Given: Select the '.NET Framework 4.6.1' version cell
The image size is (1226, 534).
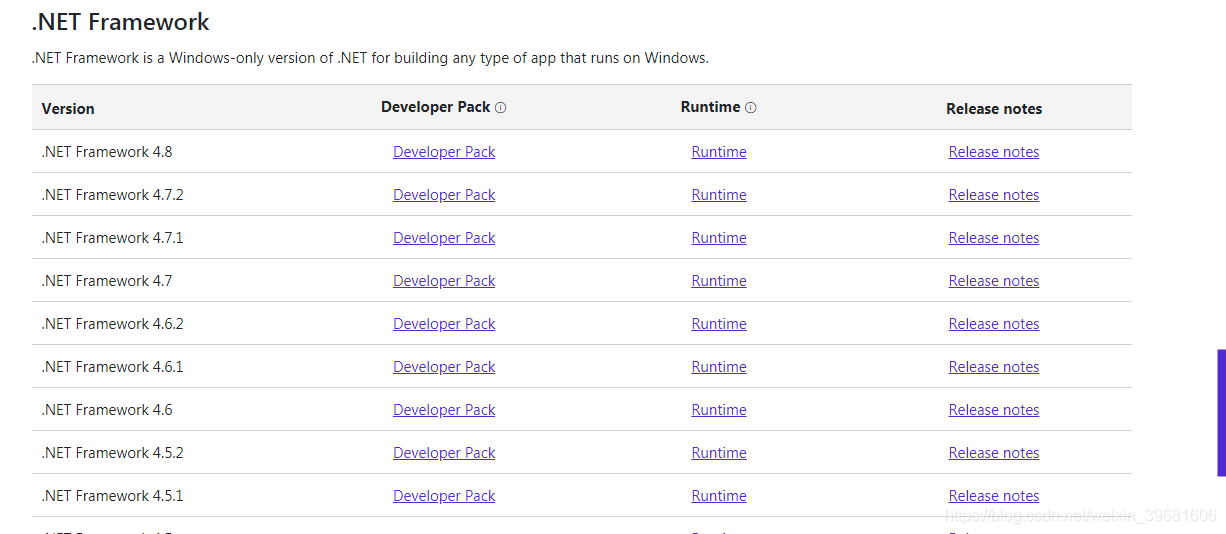Looking at the screenshot, I should 113,367.
